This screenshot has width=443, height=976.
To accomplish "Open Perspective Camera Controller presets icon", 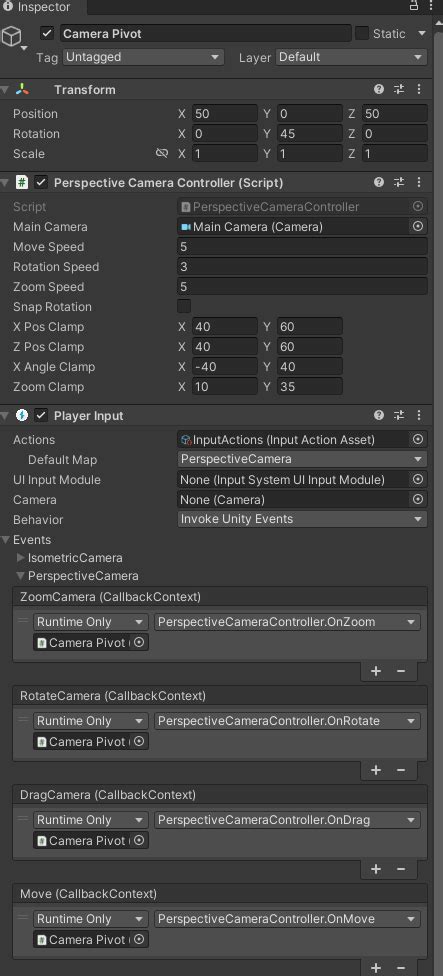I will (399, 182).
